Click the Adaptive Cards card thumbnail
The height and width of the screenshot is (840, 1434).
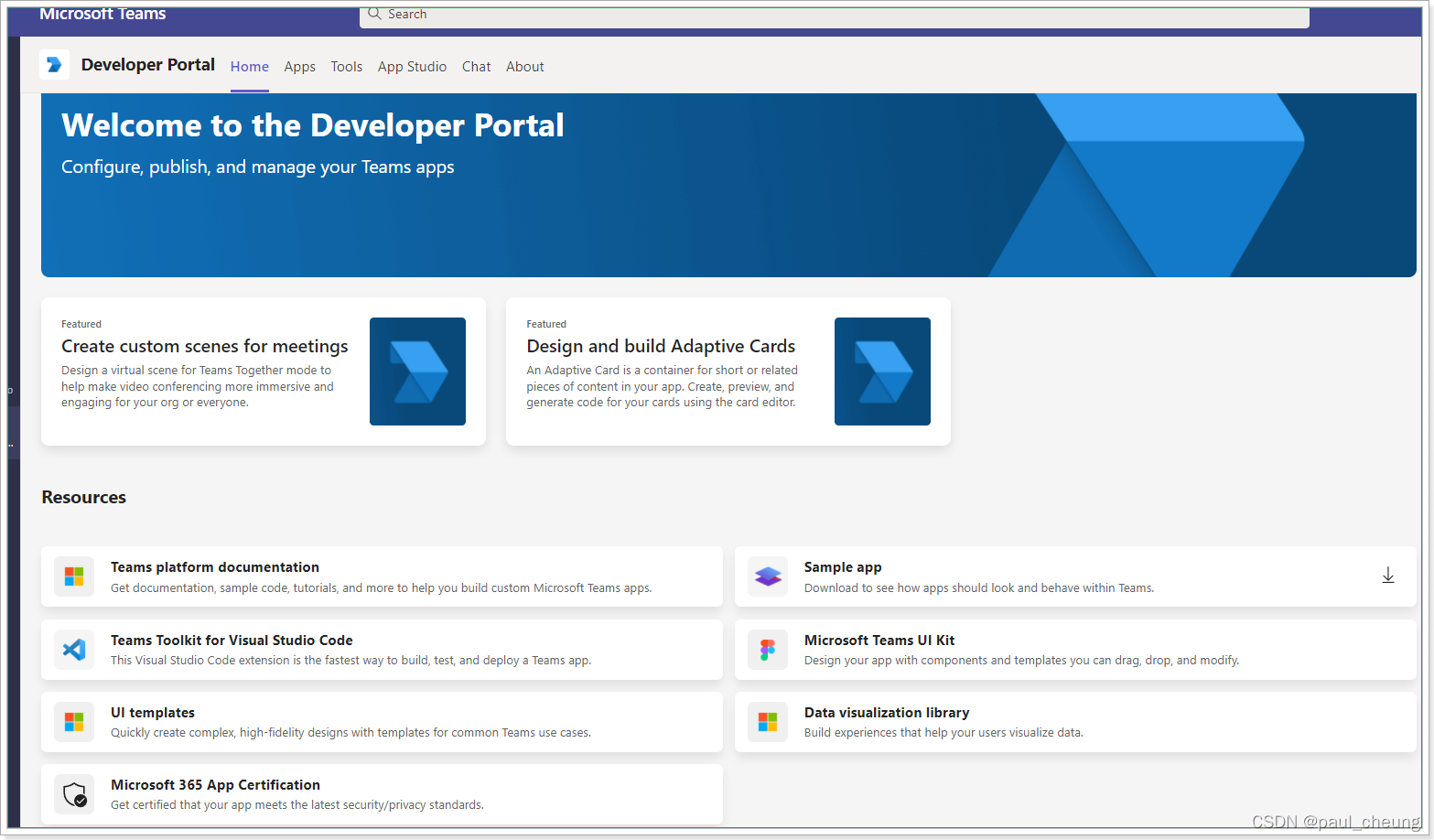[882, 372]
